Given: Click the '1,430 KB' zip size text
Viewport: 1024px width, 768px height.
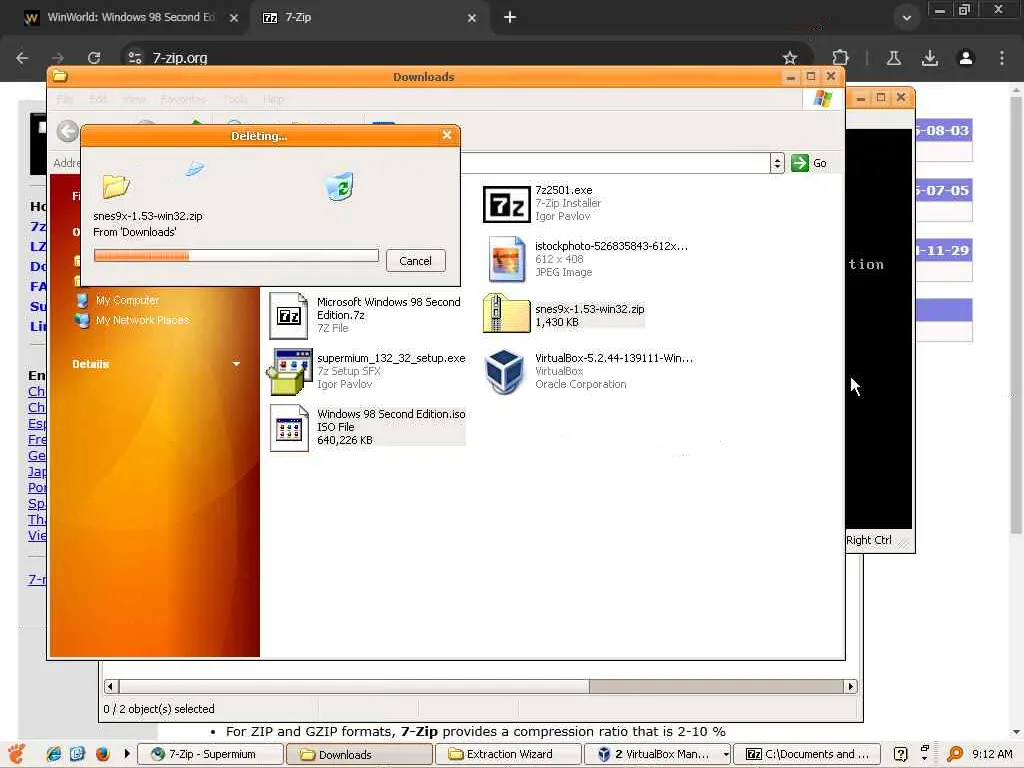Looking at the screenshot, I should (x=557, y=322).
